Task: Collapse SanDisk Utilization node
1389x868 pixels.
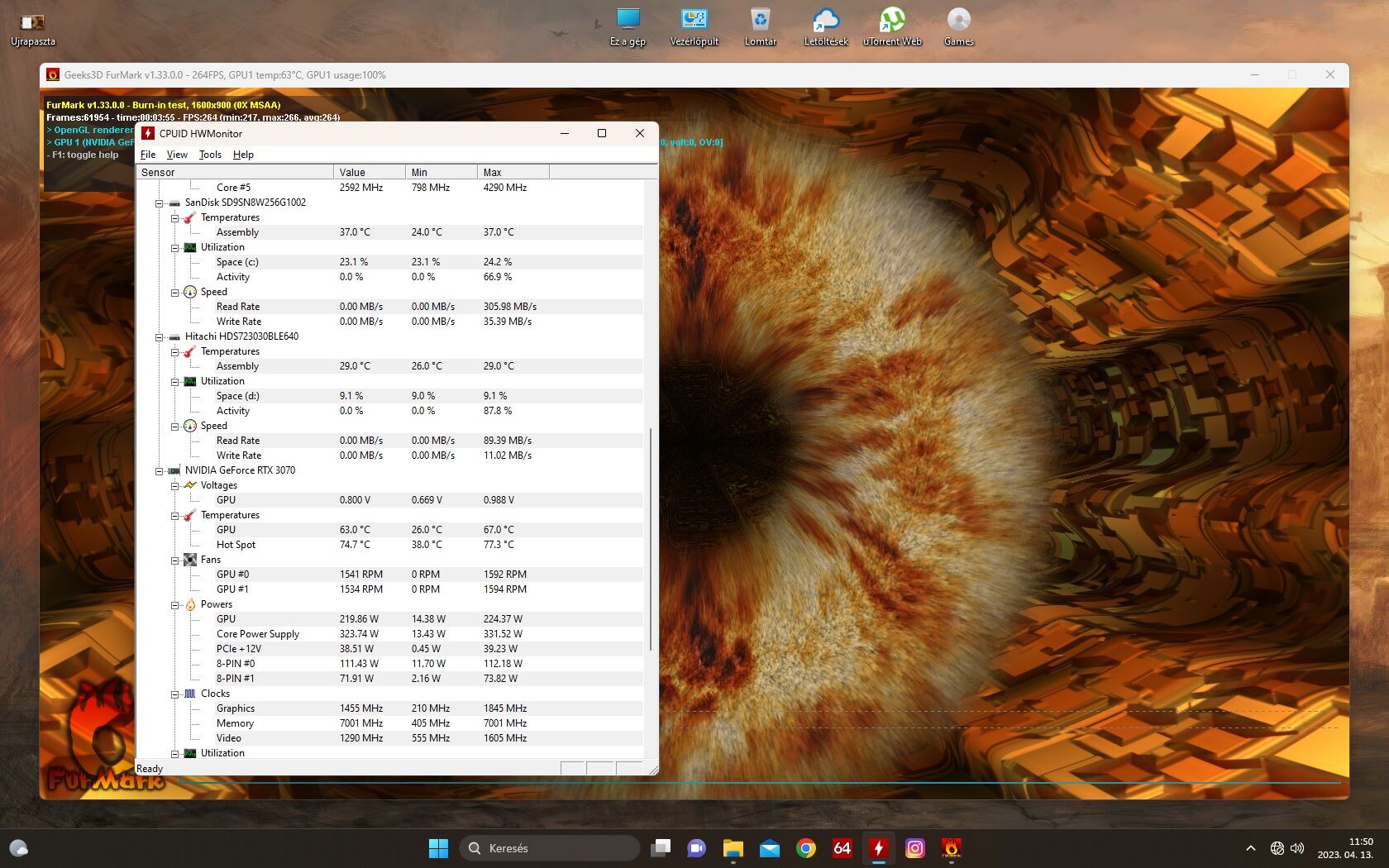Action: [x=174, y=248]
